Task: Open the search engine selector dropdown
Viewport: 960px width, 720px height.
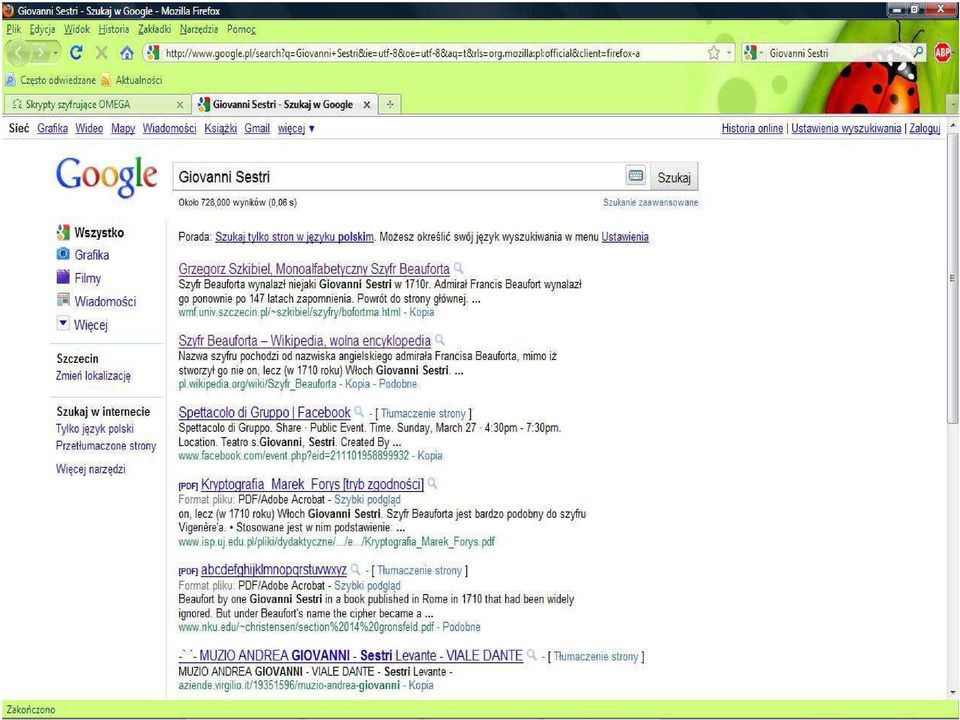Action: [754, 53]
